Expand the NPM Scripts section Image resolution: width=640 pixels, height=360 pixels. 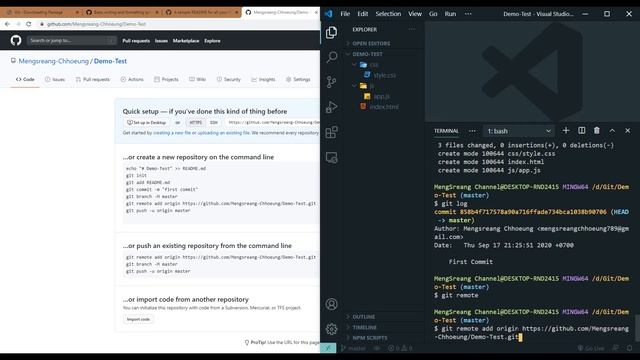coord(370,338)
